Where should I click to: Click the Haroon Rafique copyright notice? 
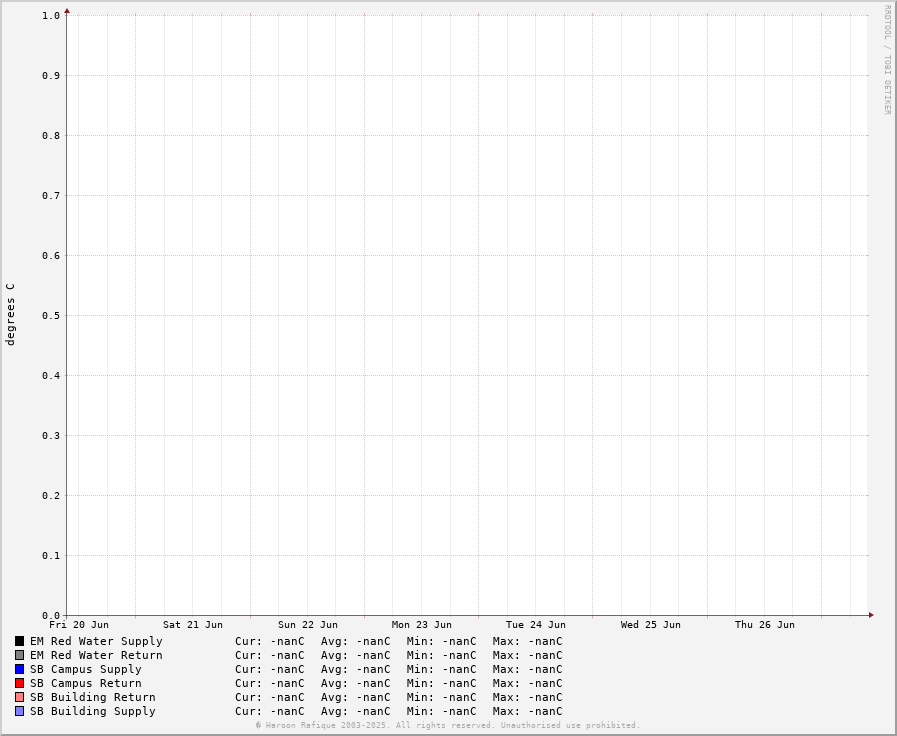point(448,725)
